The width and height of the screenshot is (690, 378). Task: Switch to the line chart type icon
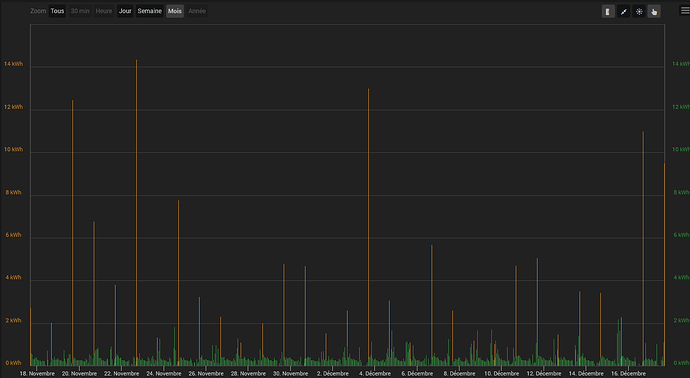(x=624, y=11)
